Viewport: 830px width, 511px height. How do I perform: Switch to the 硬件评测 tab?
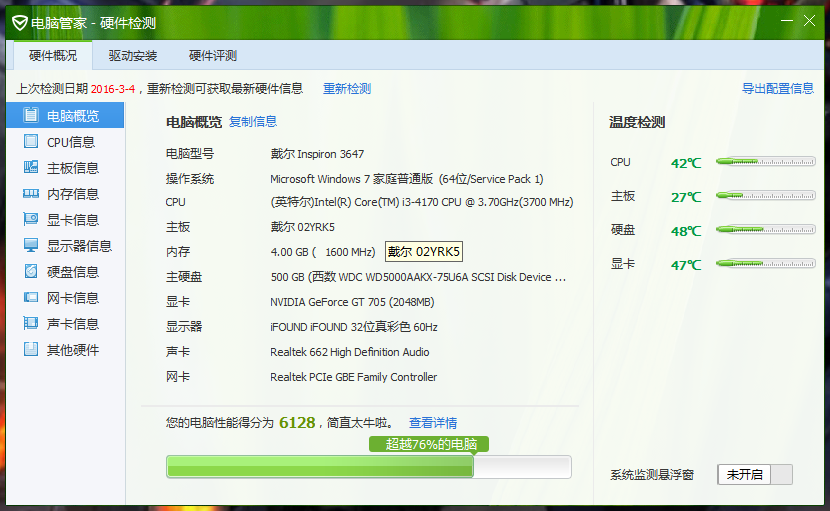[213, 56]
